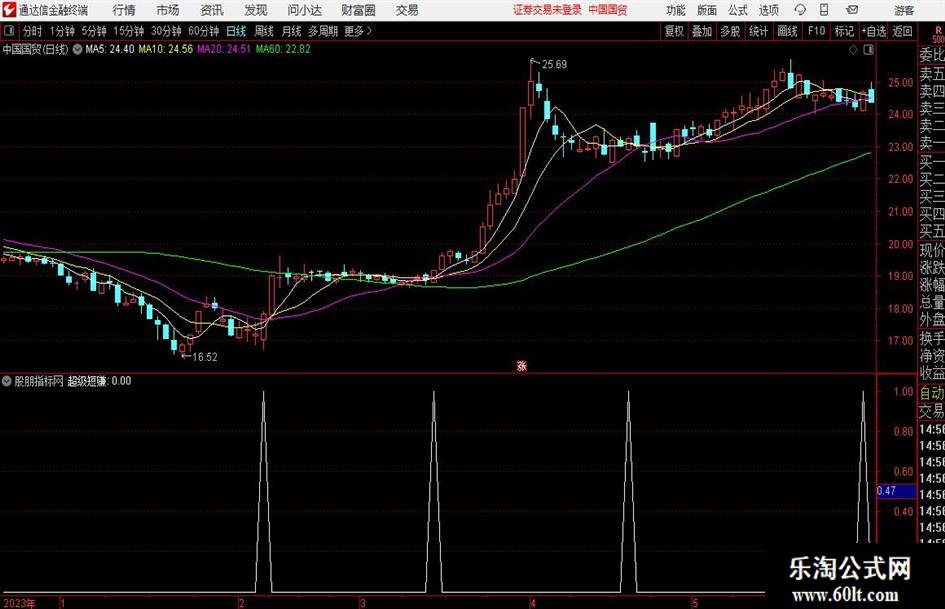Toggle the right panel icon beside diamond

(868, 50)
